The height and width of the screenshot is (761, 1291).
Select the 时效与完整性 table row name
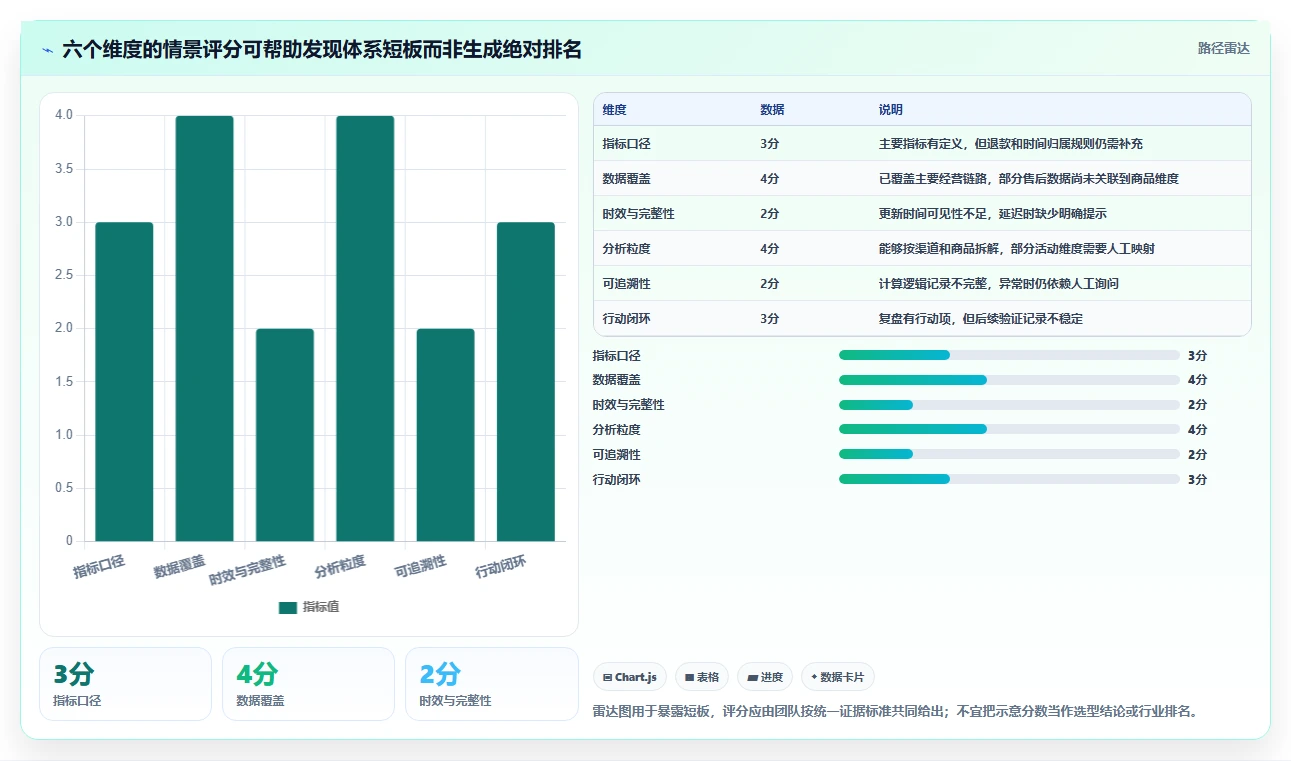pos(639,214)
